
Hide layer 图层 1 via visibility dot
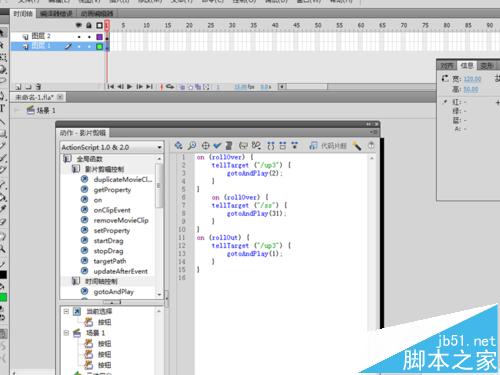tap(79, 47)
